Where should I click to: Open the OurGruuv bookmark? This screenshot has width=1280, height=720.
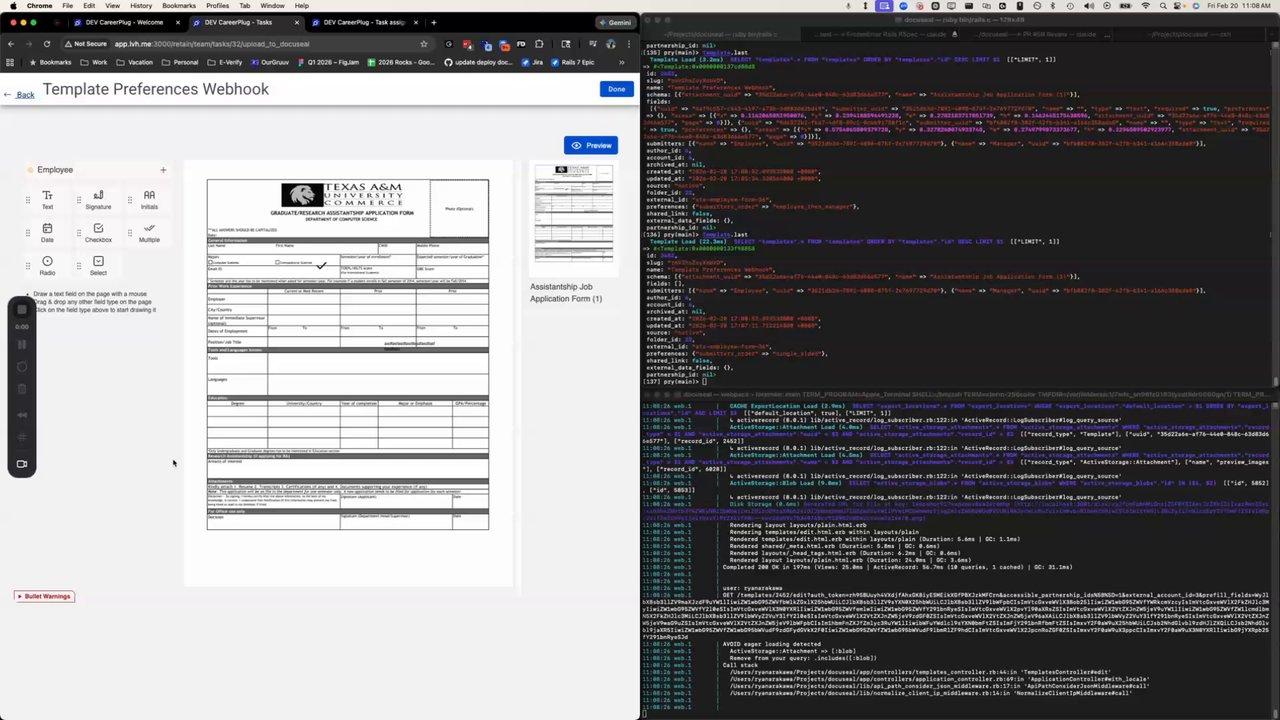(x=269, y=62)
